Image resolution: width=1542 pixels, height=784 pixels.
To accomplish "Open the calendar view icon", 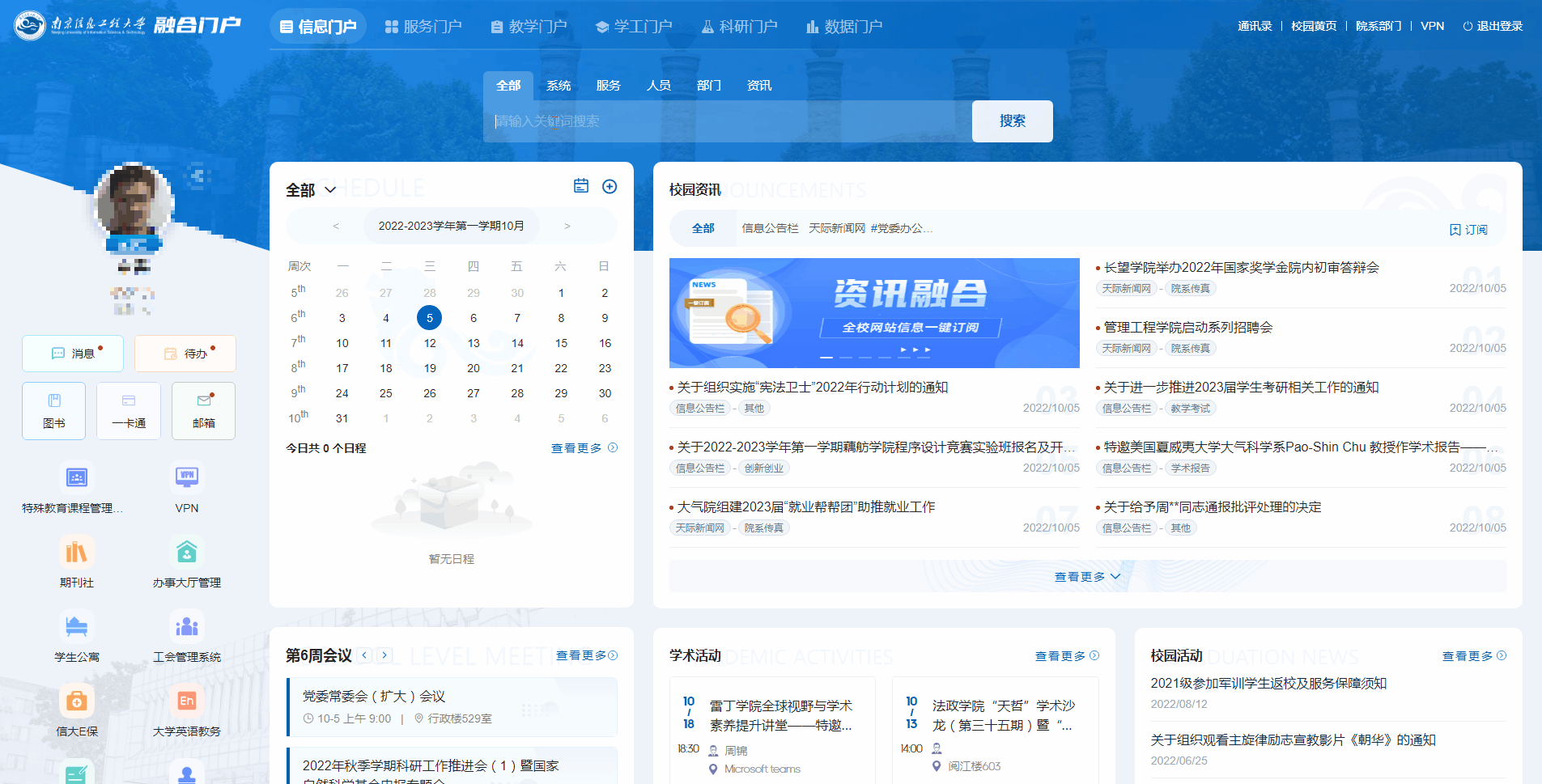I will coord(581,186).
